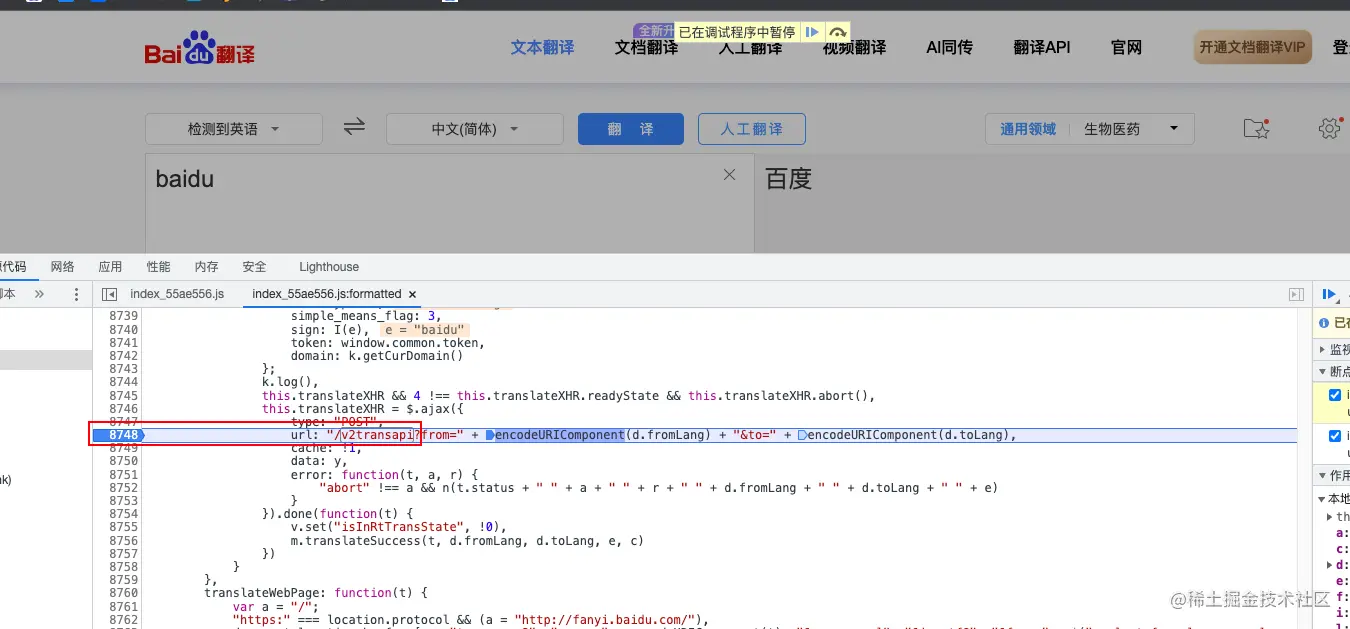Viewport: 1350px width, 629px height.
Task: Open the Lighthouse DevTools panel
Action: pos(329,267)
